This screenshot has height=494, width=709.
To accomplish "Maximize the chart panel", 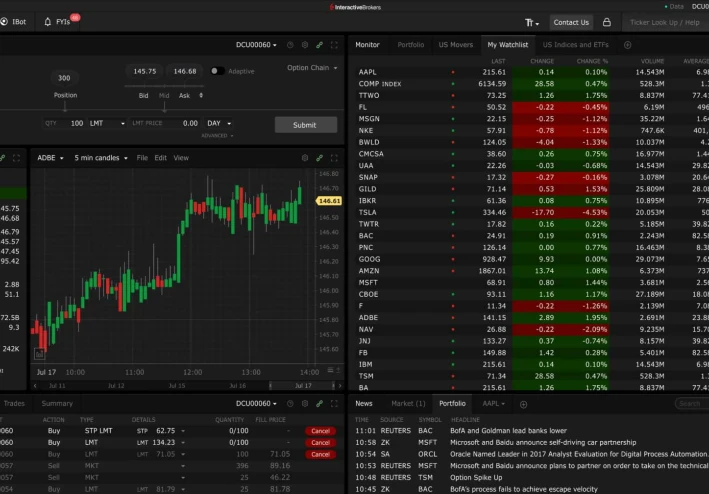I will [x=334, y=158].
